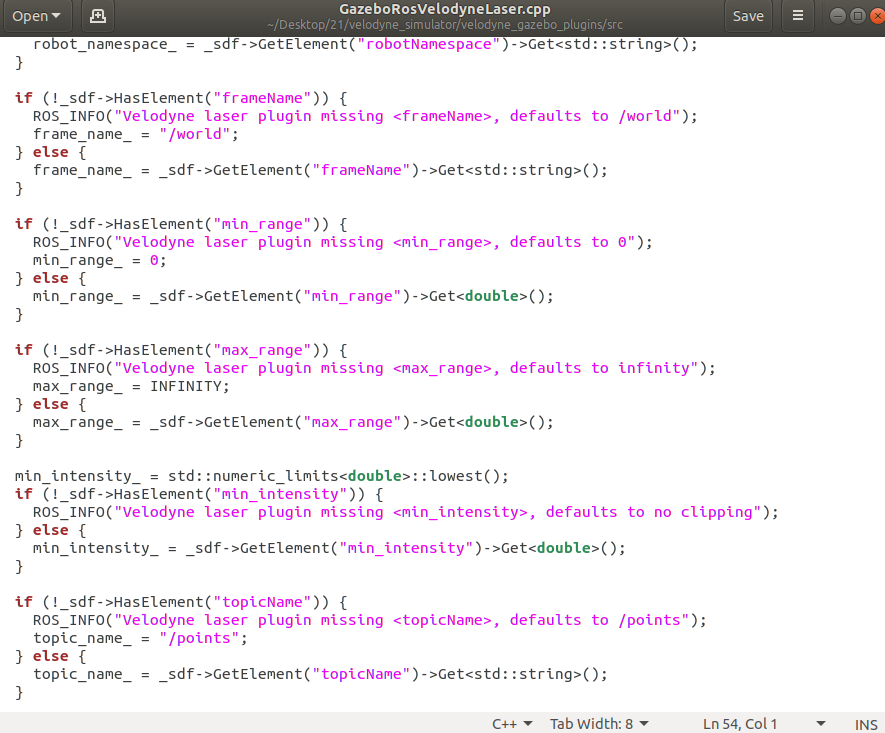The image size is (885, 733).
Task: Open the file chooser with Open button
Action: coord(37,16)
